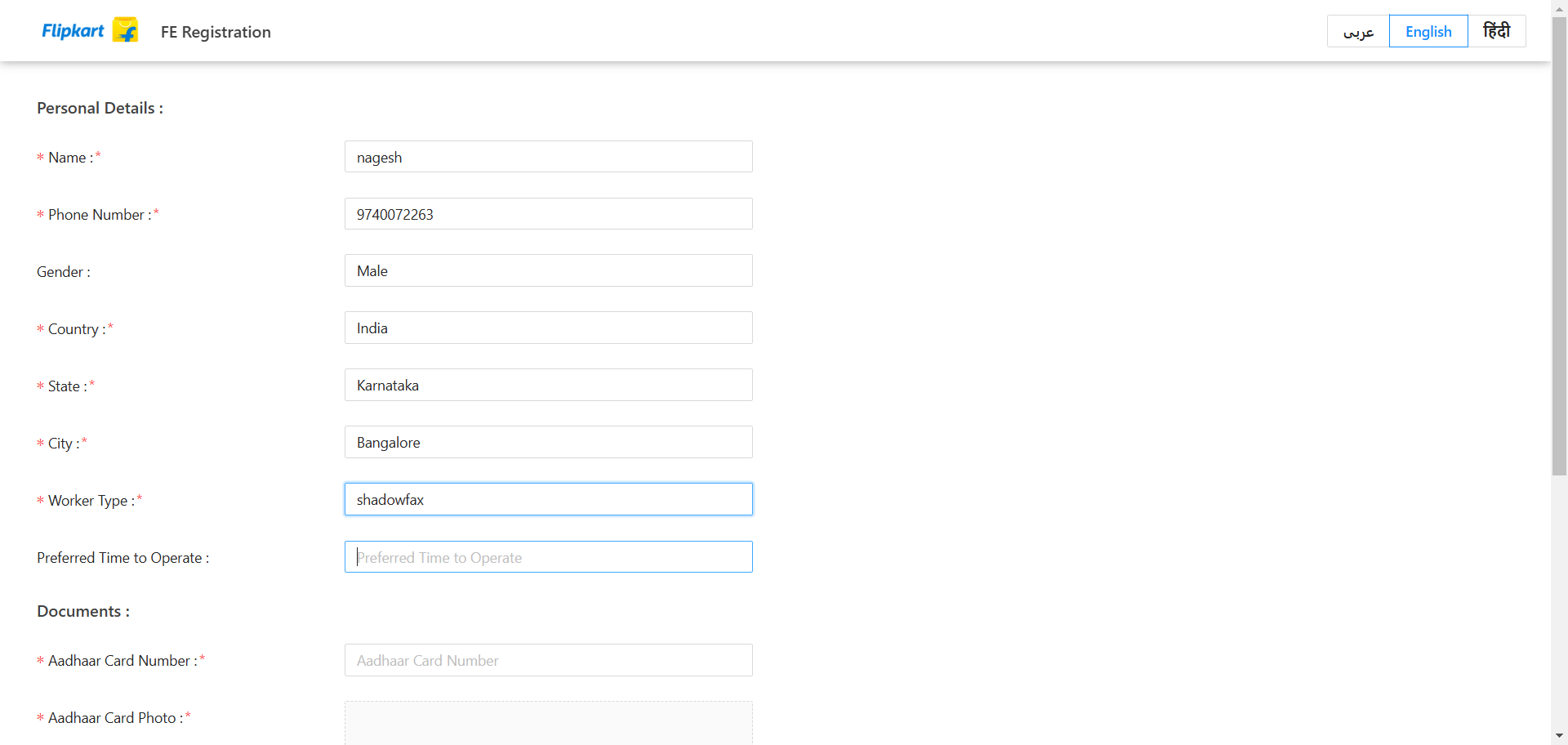Click the Name input field
Image resolution: width=1568 pixels, height=745 pixels.
pyautogui.click(x=548, y=157)
